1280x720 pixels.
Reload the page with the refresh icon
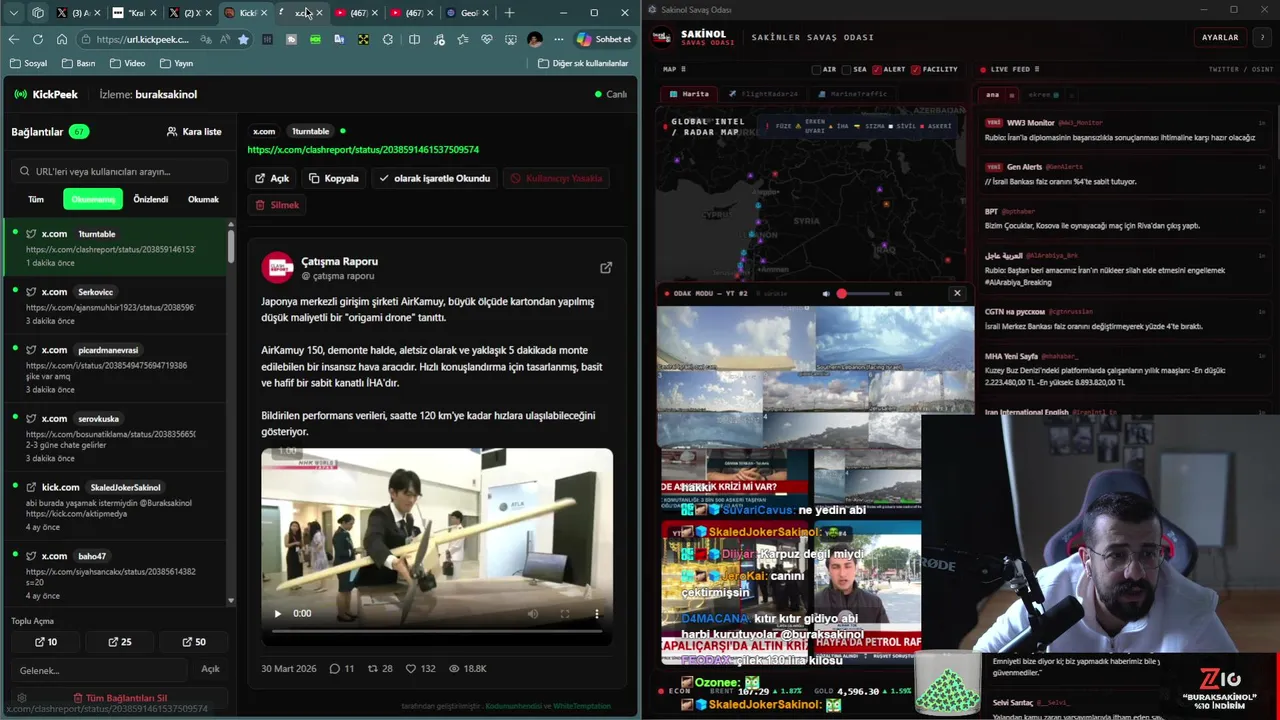click(38, 39)
